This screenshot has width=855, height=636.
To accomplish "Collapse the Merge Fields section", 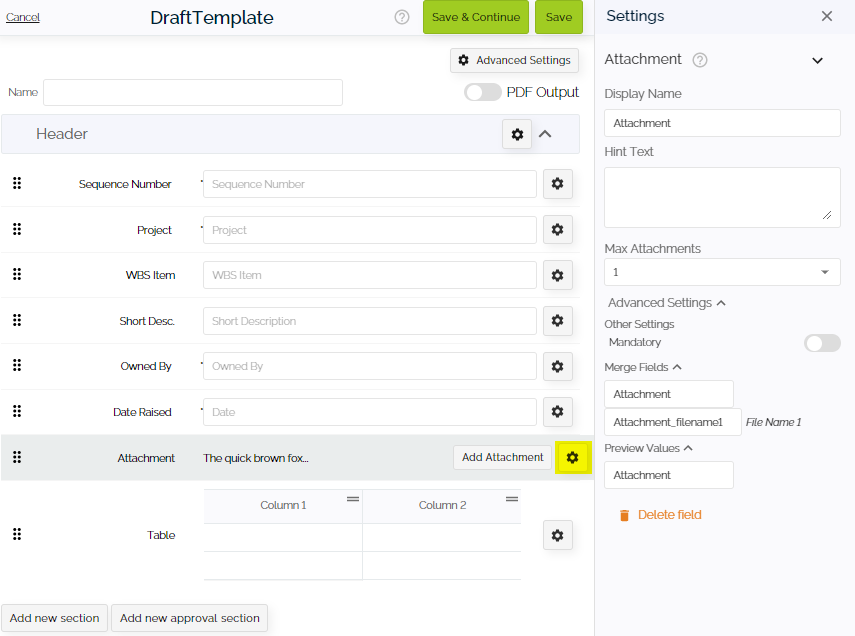I will pyautogui.click(x=677, y=367).
